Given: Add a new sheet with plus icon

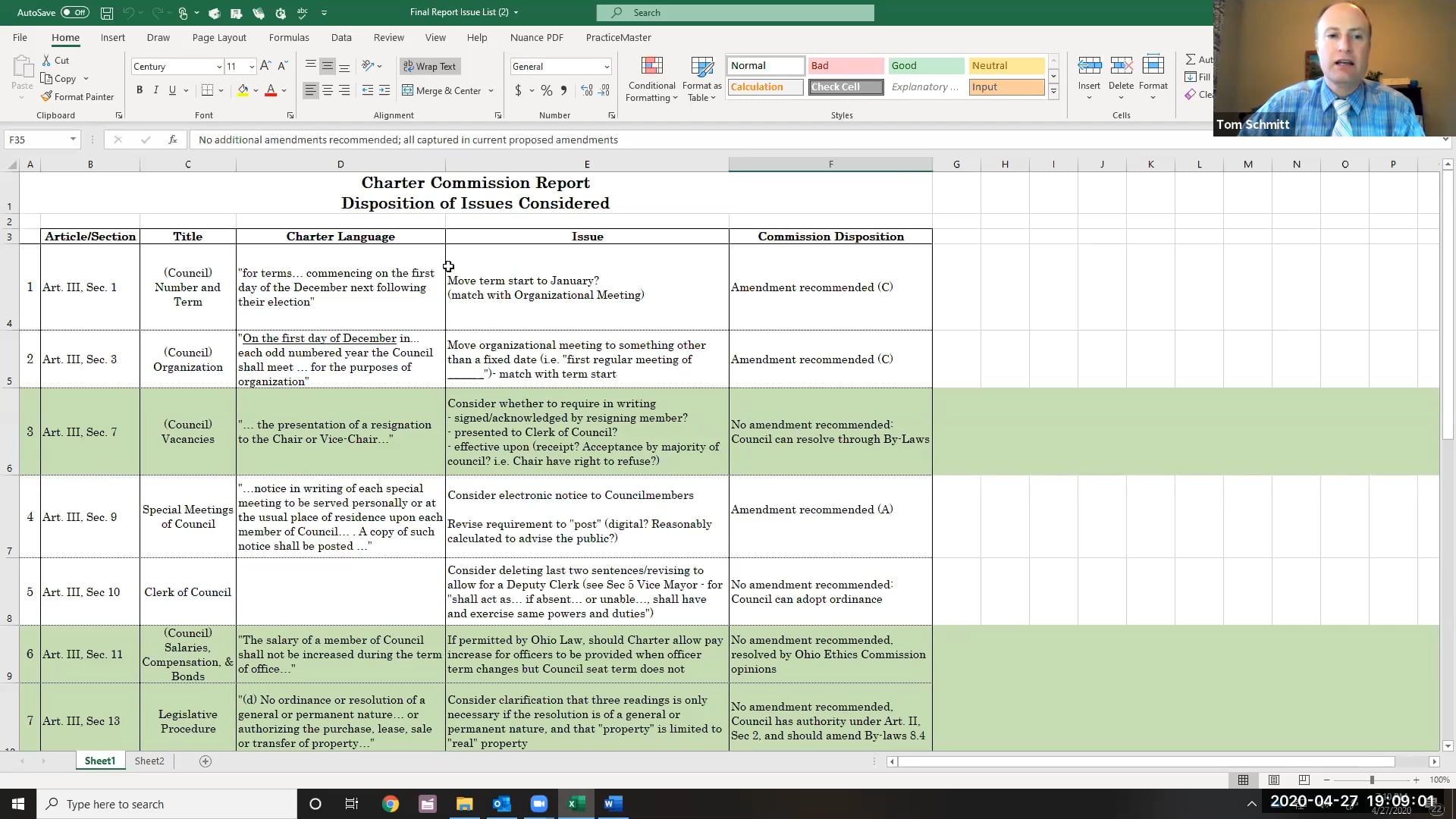Looking at the screenshot, I should pyautogui.click(x=206, y=761).
